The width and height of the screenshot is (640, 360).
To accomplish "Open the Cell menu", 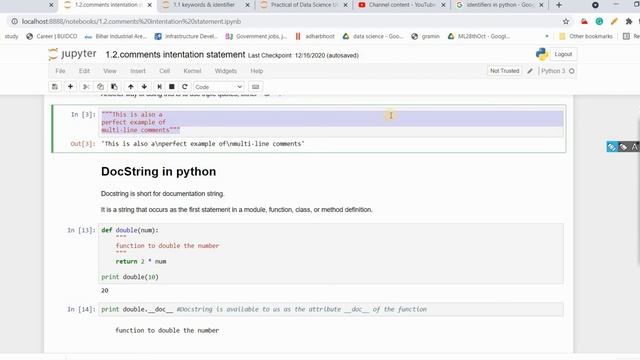I will pyautogui.click(x=164, y=71).
